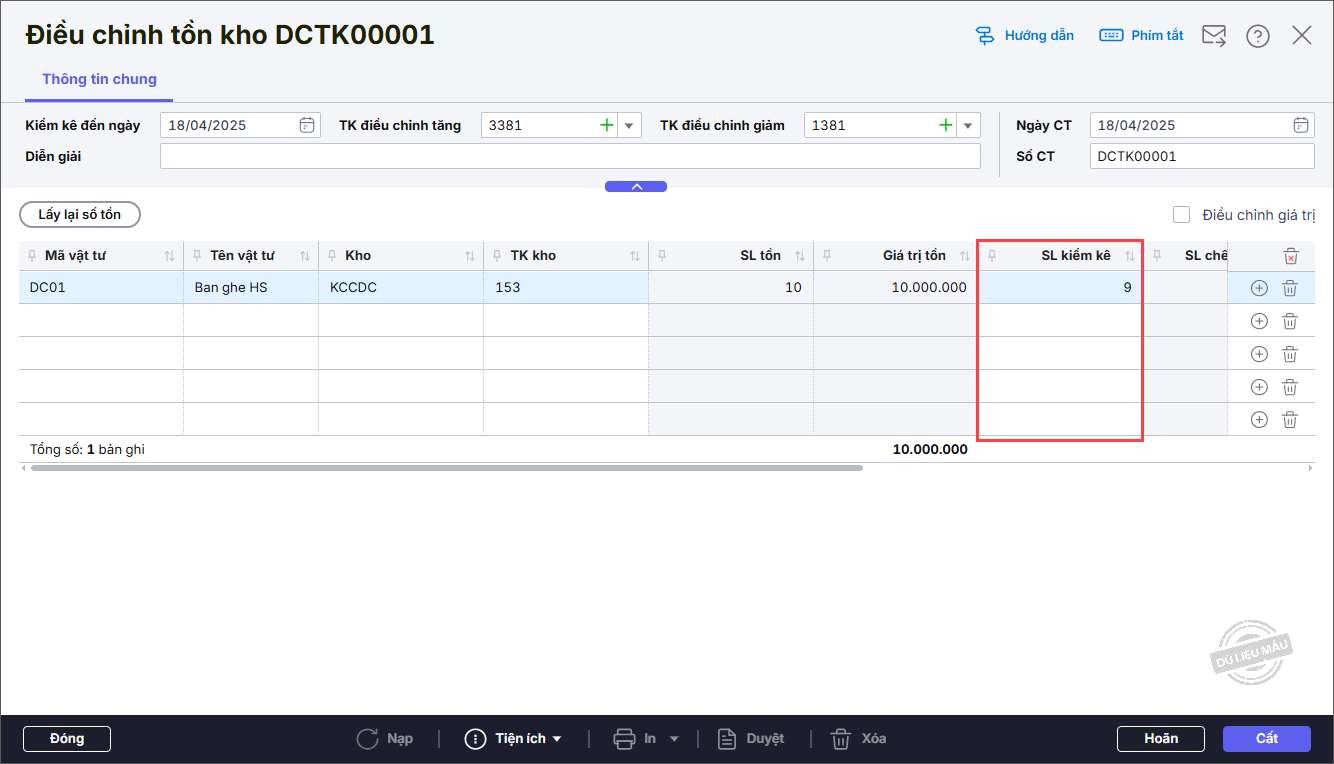Enable Điều chỉnh giá trị checkbox
The height and width of the screenshot is (764, 1334).
click(1182, 215)
